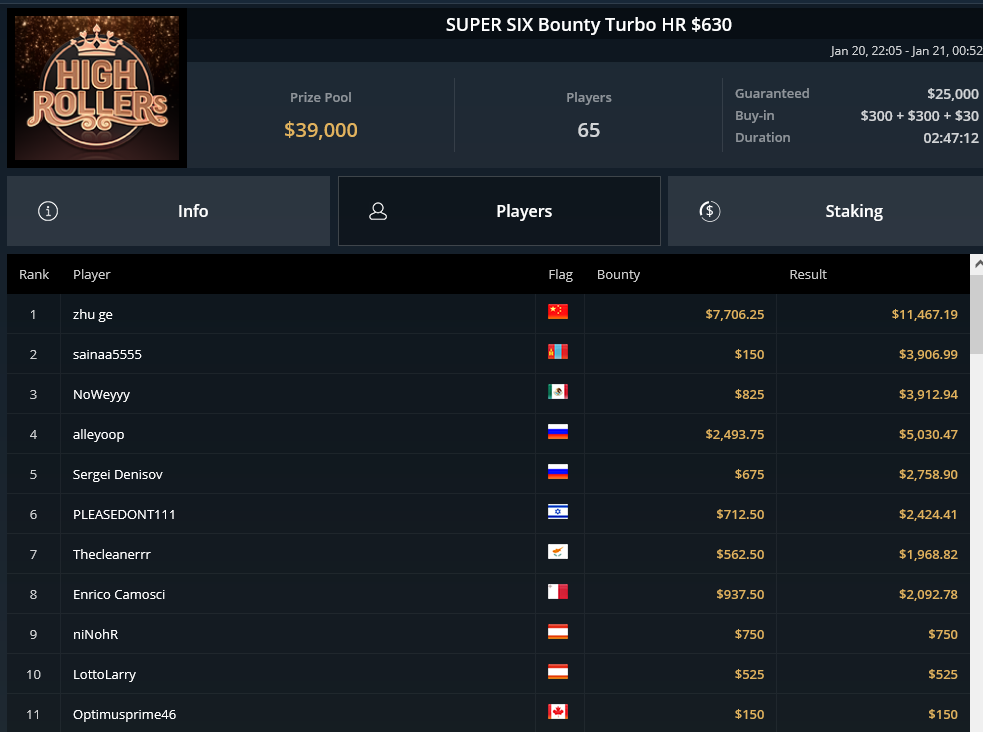Click the $562.50 bounty value
This screenshot has width=983, height=732.
tap(740, 555)
